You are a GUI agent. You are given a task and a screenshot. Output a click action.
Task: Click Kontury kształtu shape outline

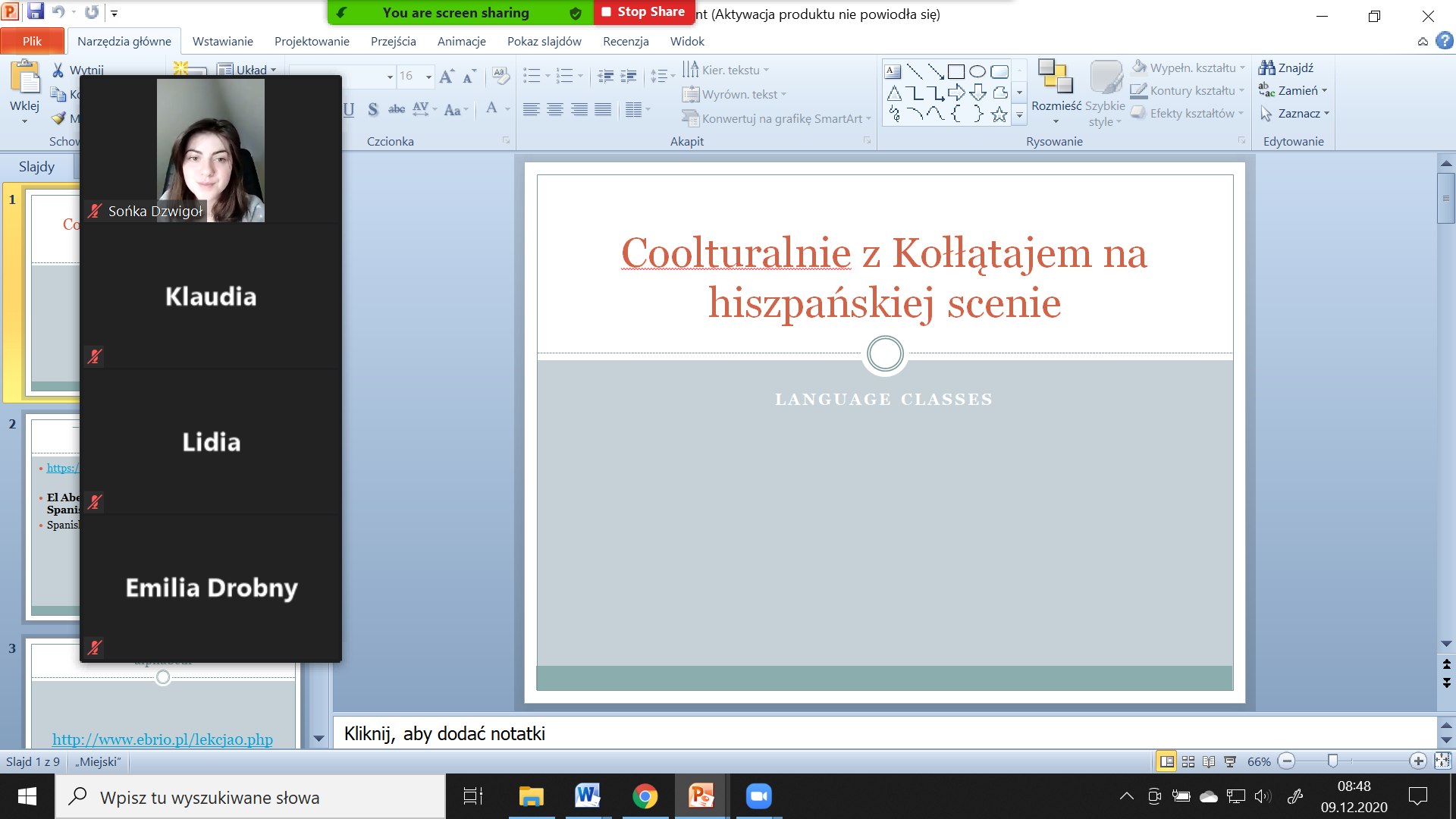coord(1188,90)
